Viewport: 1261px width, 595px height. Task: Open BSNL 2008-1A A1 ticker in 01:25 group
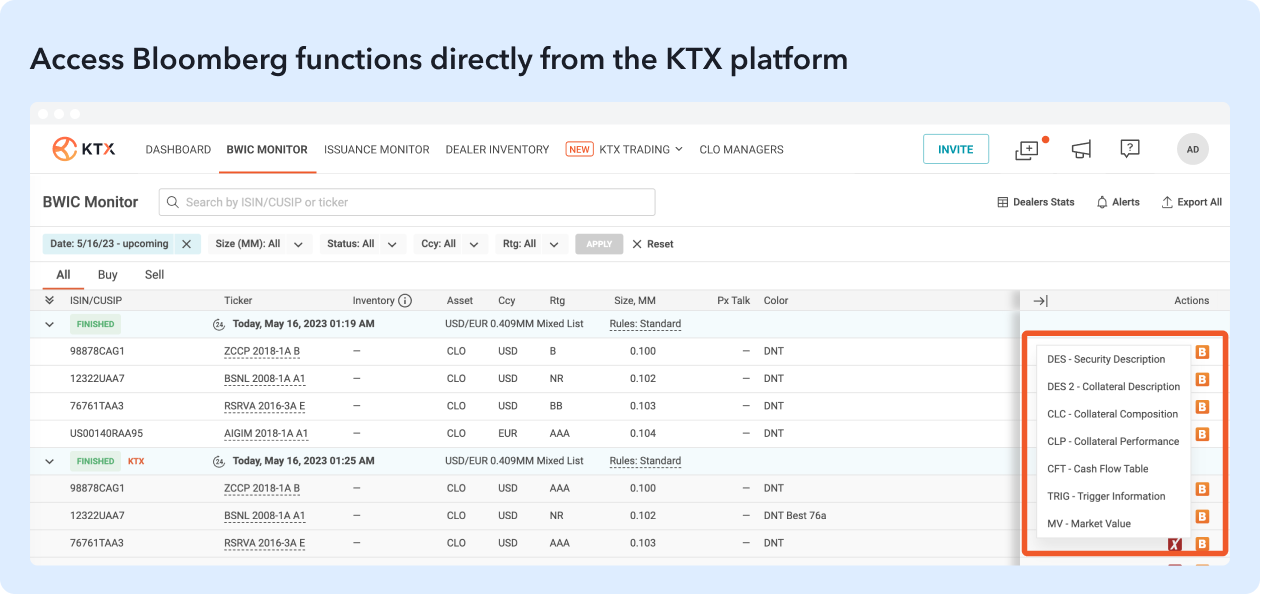pos(264,516)
